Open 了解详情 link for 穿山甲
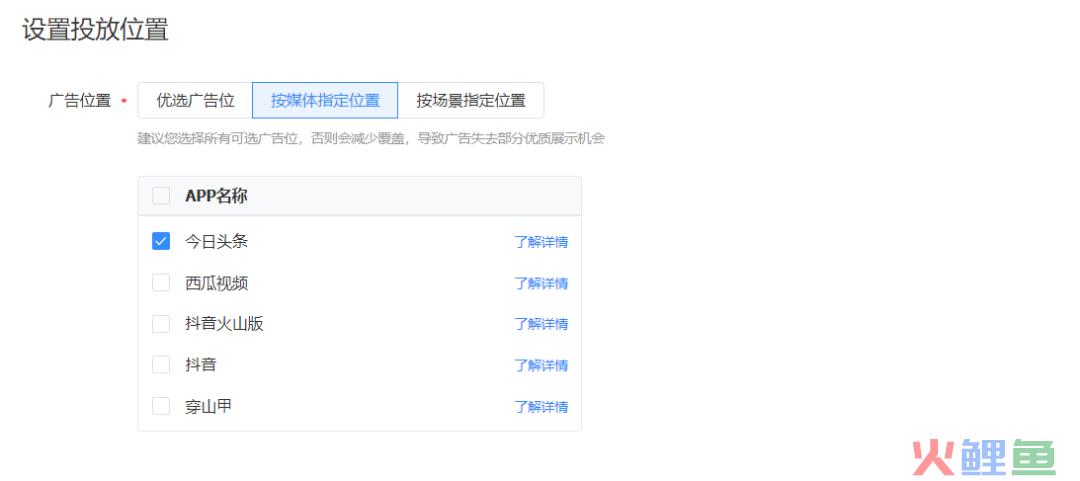The image size is (1080, 481). coord(541,407)
